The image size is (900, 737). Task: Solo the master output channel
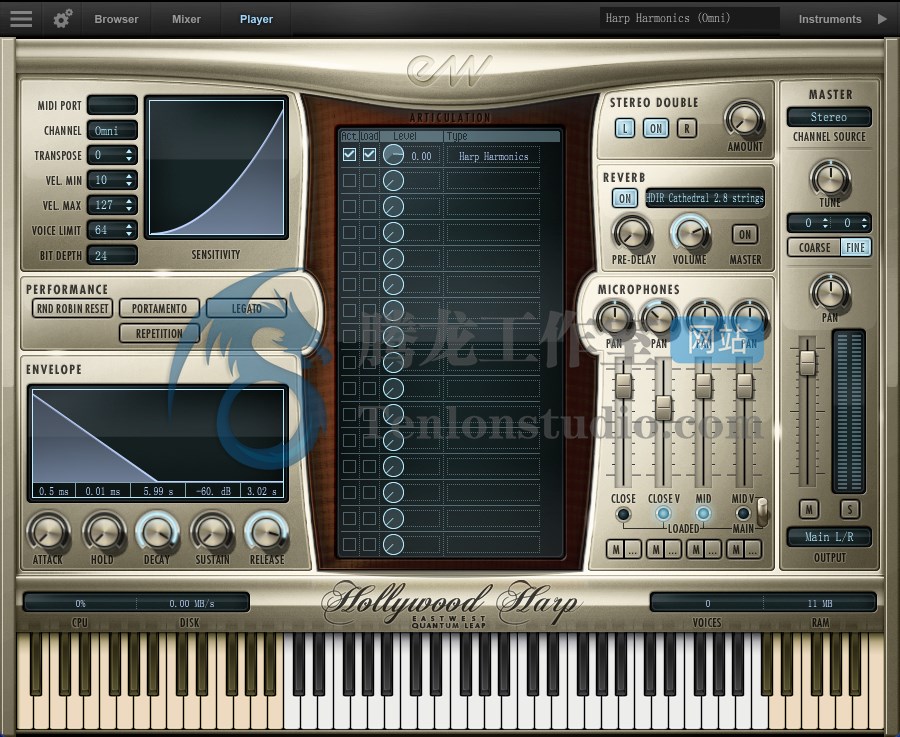click(x=849, y=509)
